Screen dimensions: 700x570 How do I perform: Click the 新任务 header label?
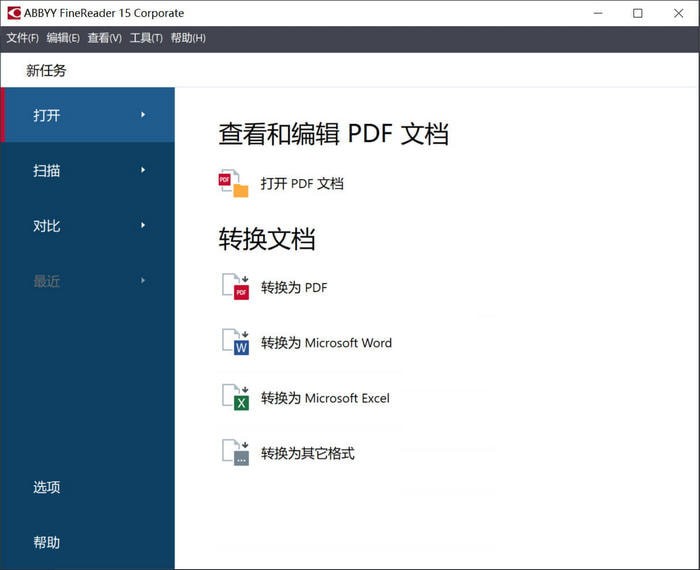46,70
